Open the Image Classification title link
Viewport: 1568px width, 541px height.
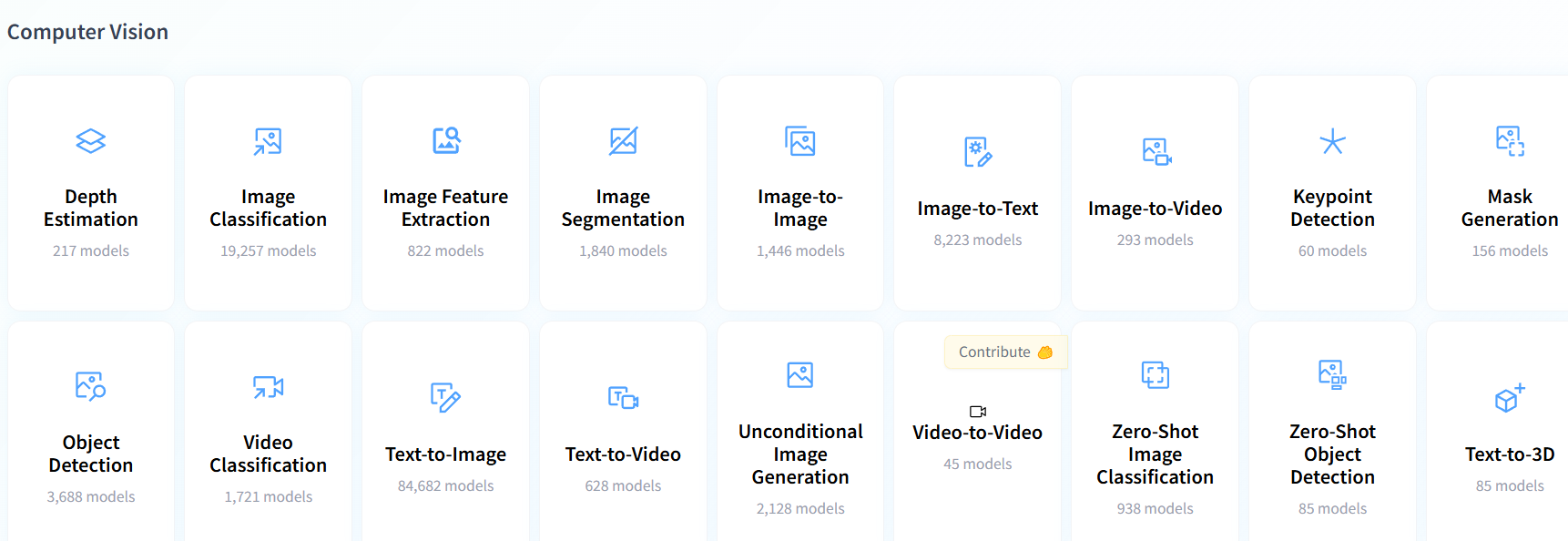[268, 208]
